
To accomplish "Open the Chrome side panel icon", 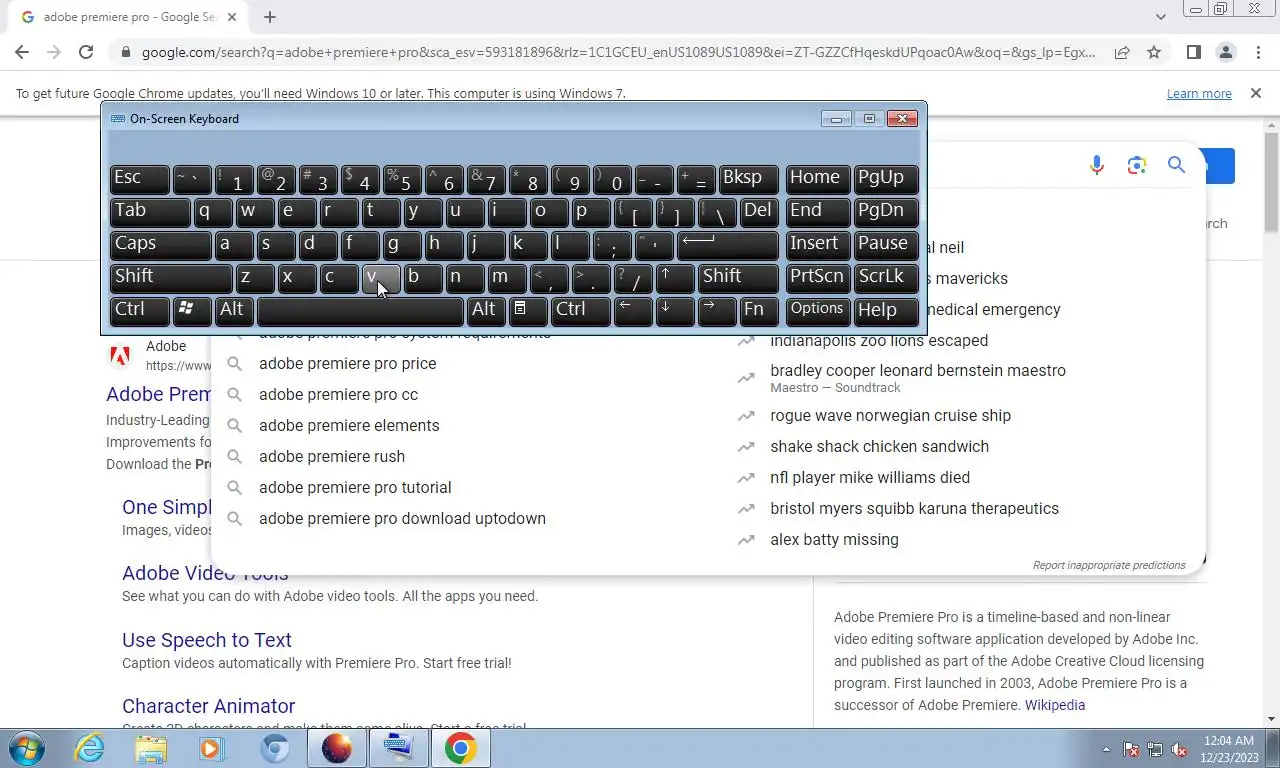I will coord(1193,53).
